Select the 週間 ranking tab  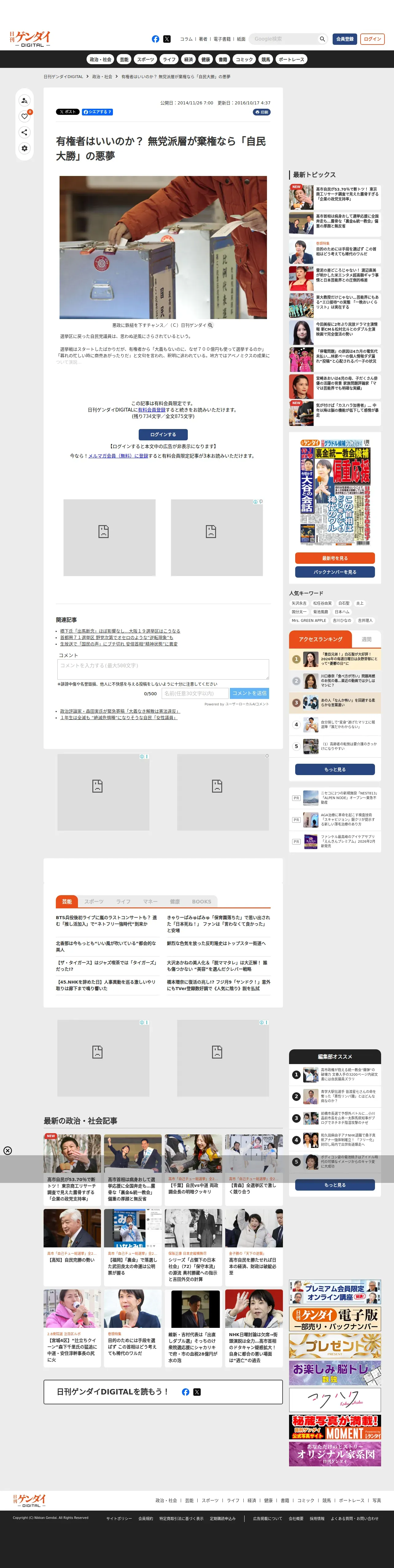pos(367,639)
